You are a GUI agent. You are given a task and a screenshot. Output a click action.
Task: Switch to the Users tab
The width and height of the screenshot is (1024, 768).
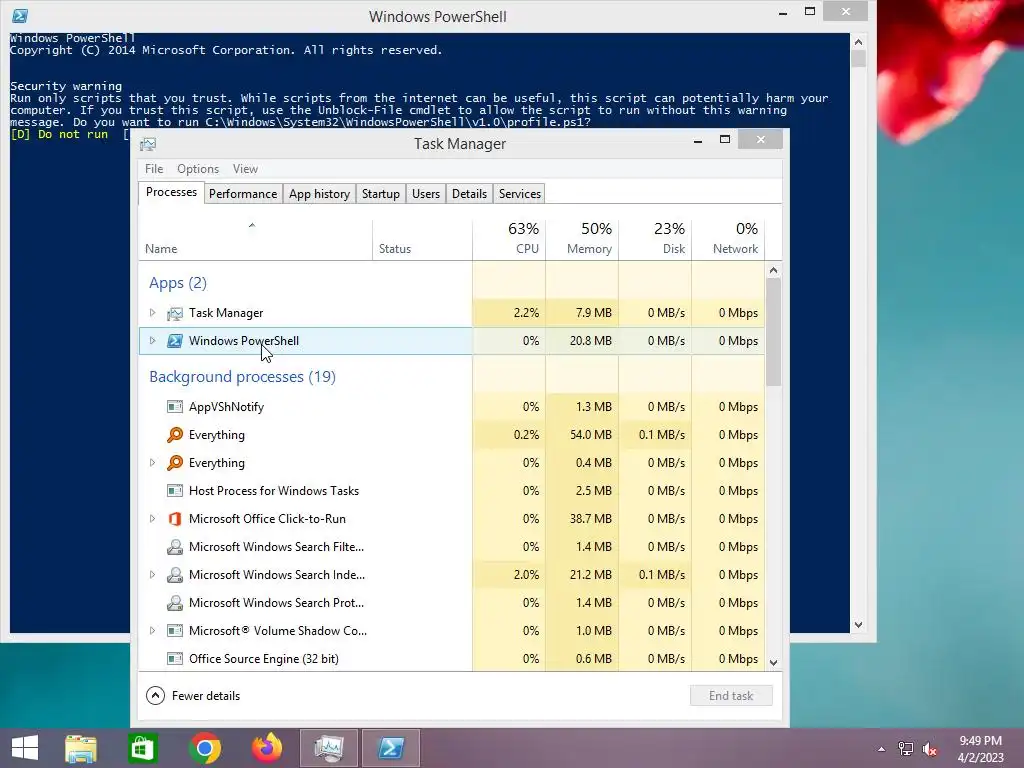[426, 194]
